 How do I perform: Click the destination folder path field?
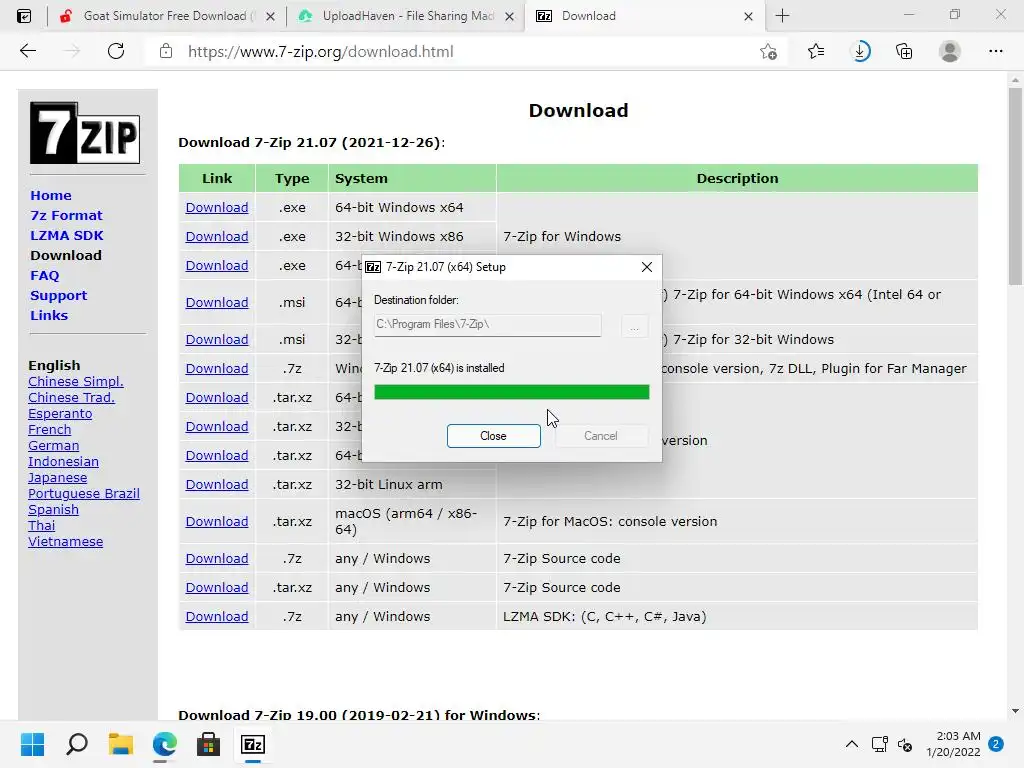click(x=487, y=325)
